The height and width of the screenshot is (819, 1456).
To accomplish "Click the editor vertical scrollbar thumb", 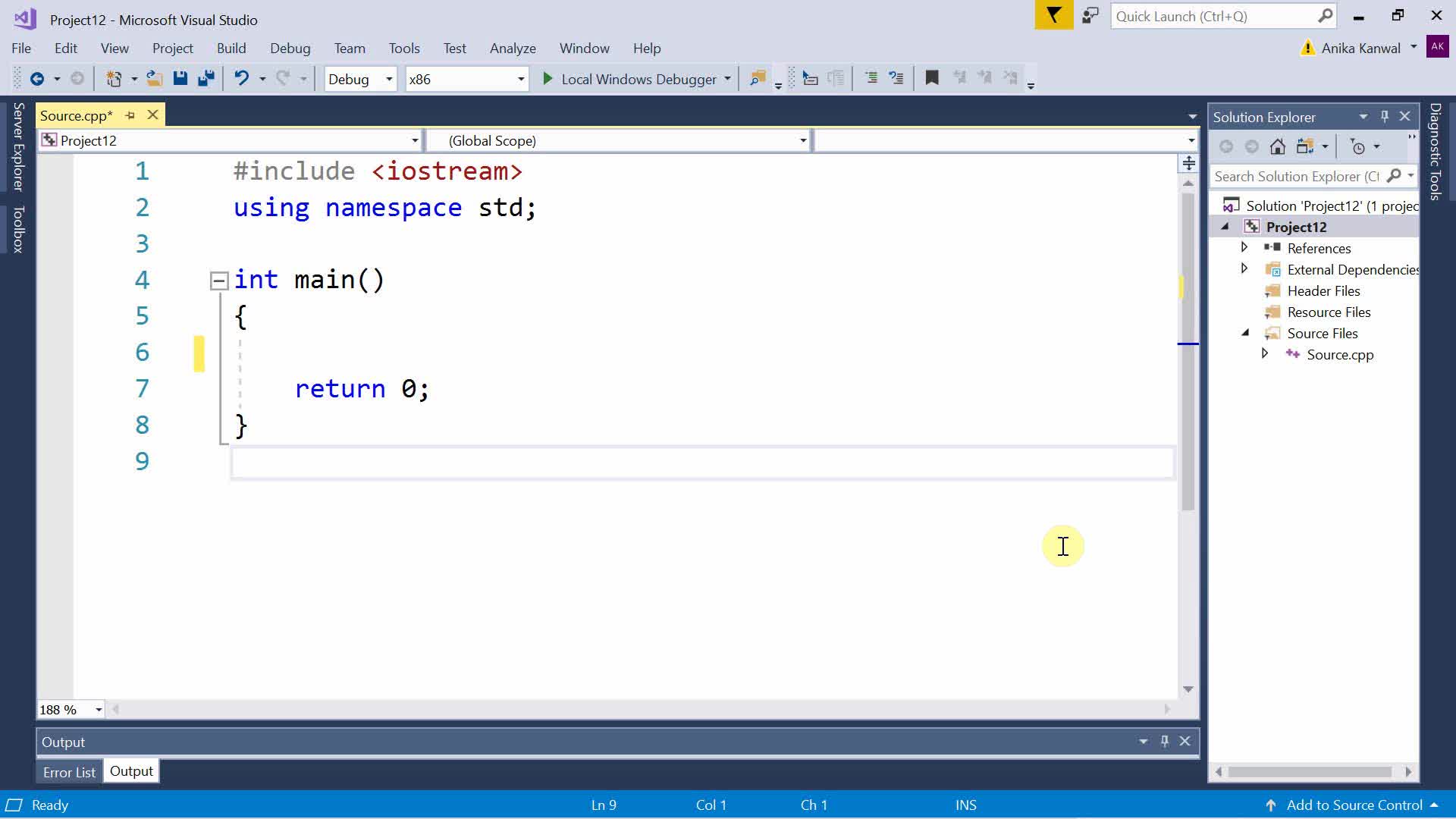I will point(1188,351).
